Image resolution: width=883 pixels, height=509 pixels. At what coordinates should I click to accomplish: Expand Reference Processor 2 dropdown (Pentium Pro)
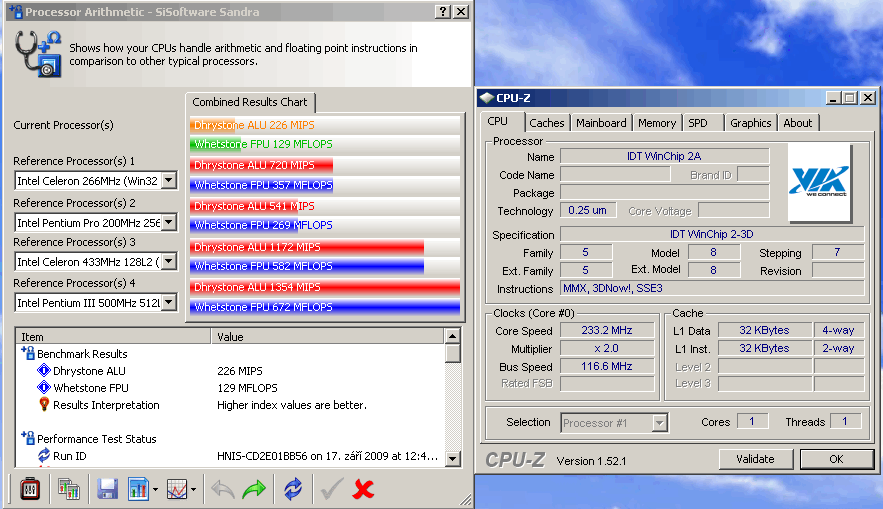(168, 222)
